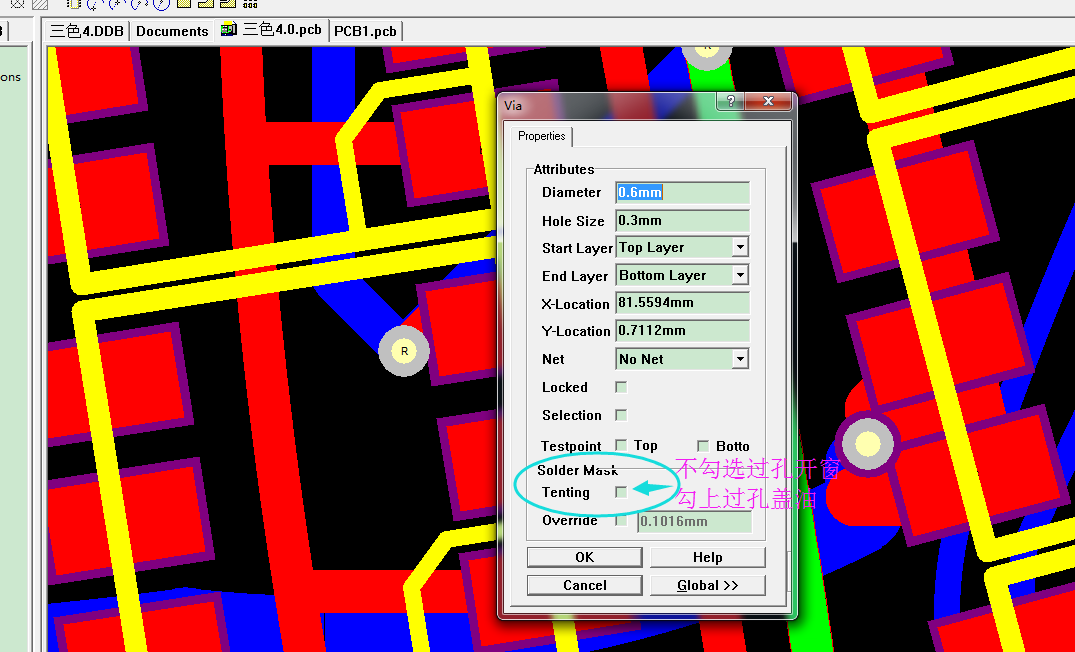
Task: Switch to the PCB1.pcb tab
Action: 365,31
